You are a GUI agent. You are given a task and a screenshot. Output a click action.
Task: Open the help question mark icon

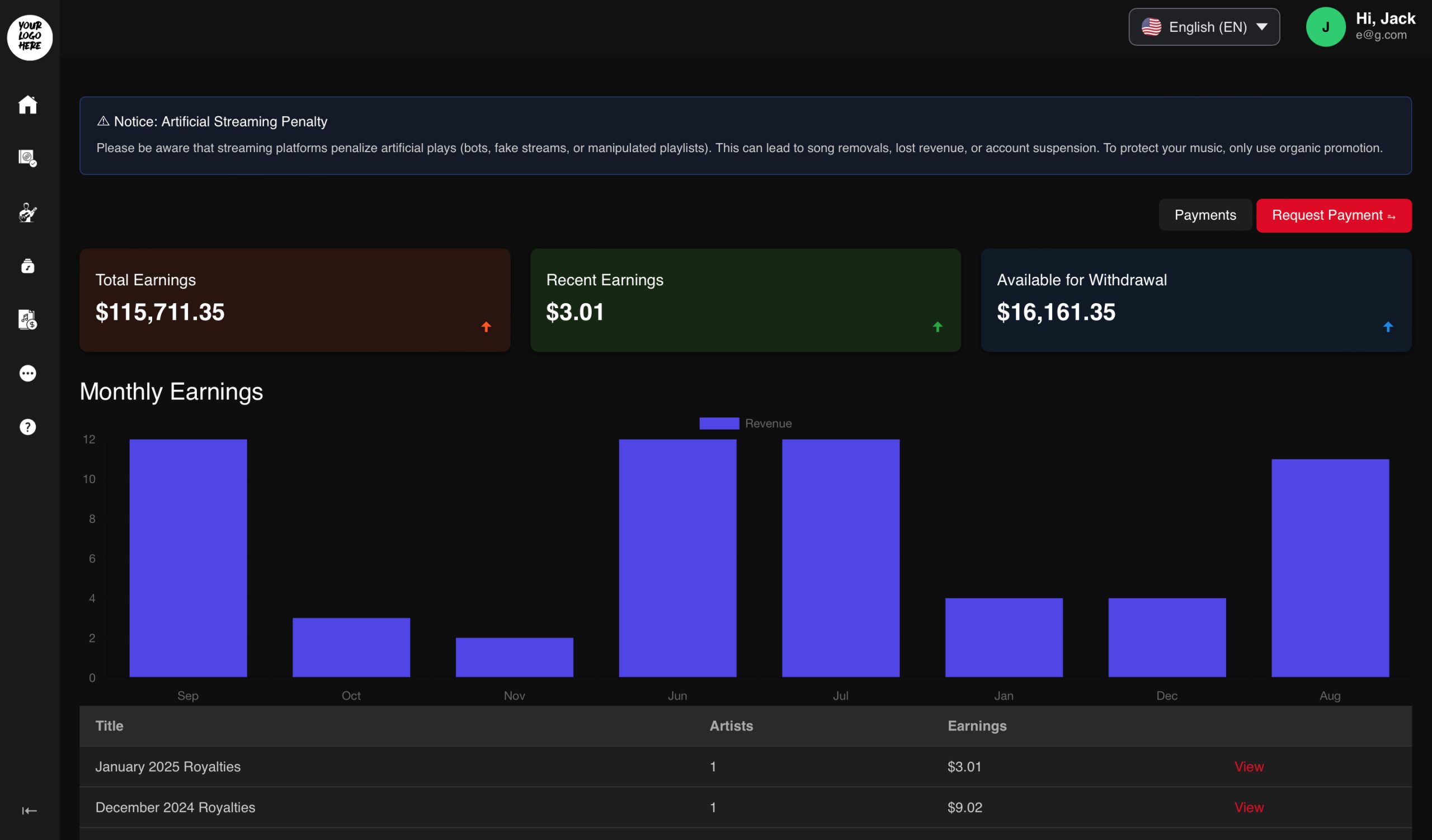27,427
